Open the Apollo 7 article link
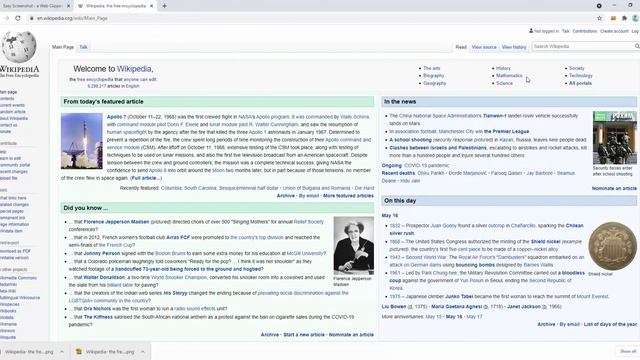Viewport: 640px width, 360px height. (116, 117)
